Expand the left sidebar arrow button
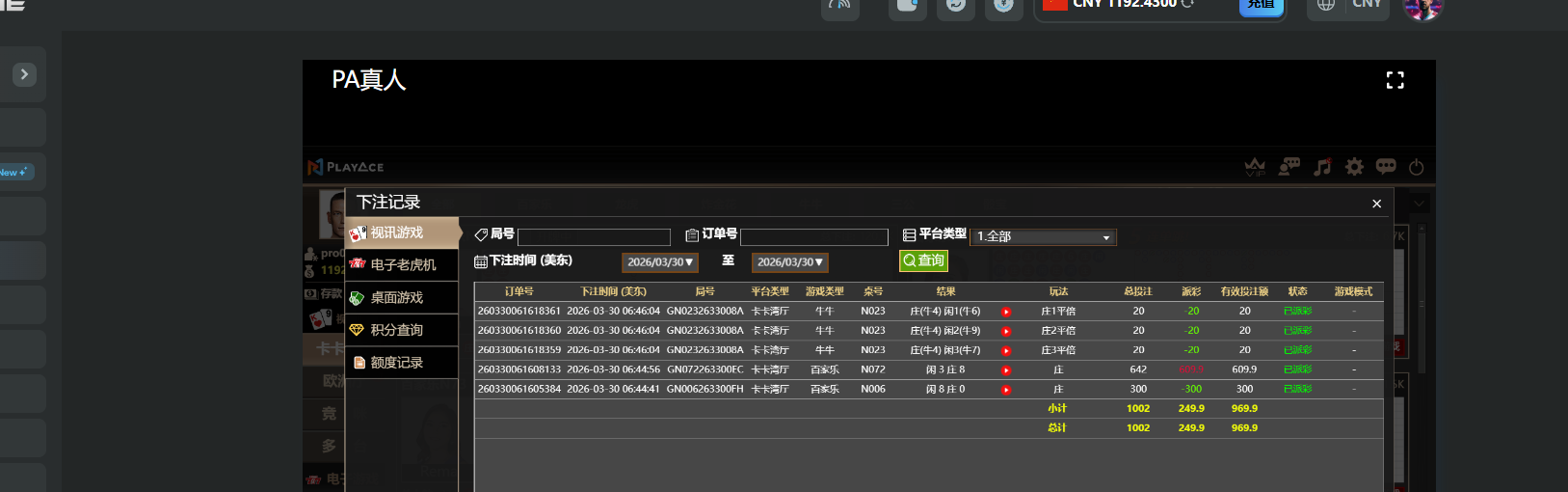The image size is (1568, 492). pyautogui.click(x=24, y=74)
